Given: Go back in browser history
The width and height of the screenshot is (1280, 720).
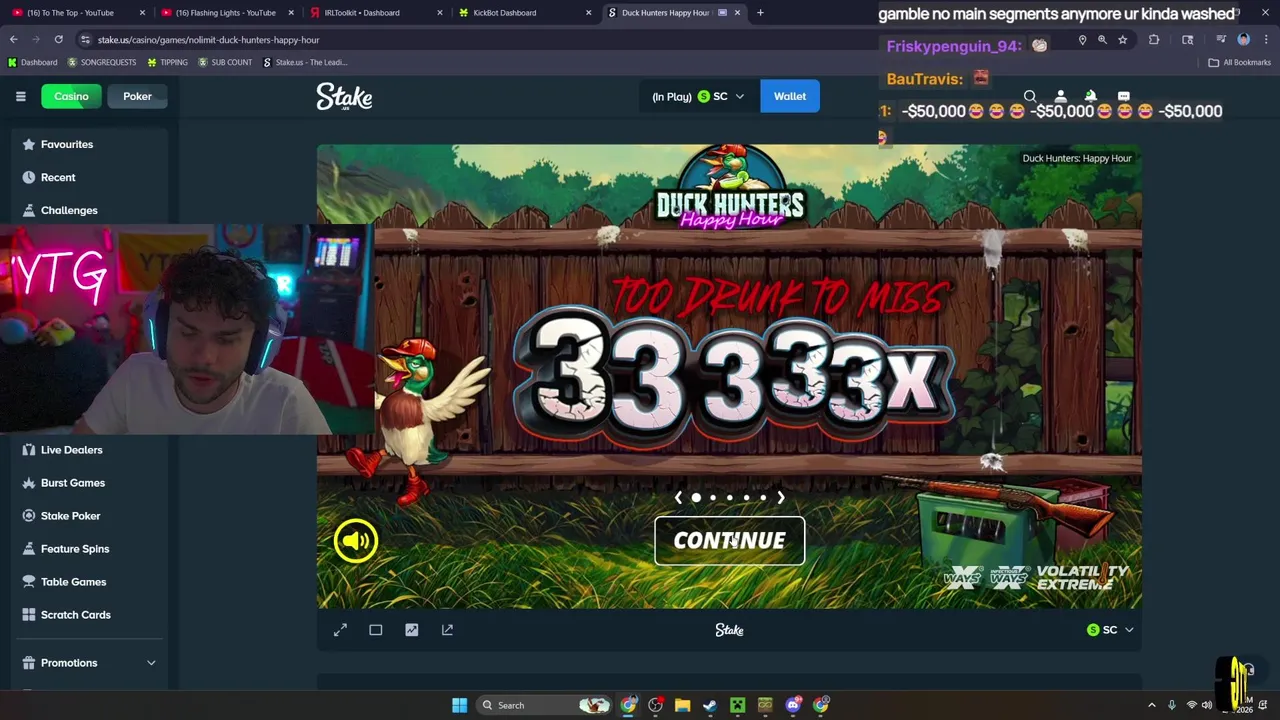Looking at the screenshot, I should 13,40.
